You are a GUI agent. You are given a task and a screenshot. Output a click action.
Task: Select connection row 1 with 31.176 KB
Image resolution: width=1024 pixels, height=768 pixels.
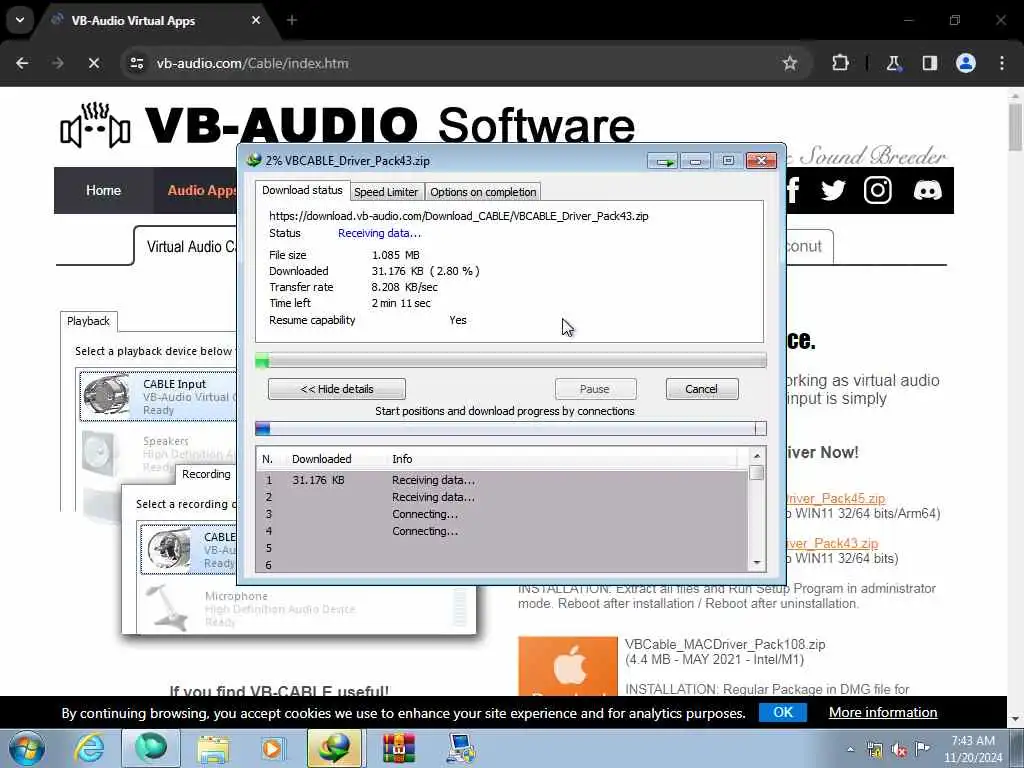click(502, 480)
